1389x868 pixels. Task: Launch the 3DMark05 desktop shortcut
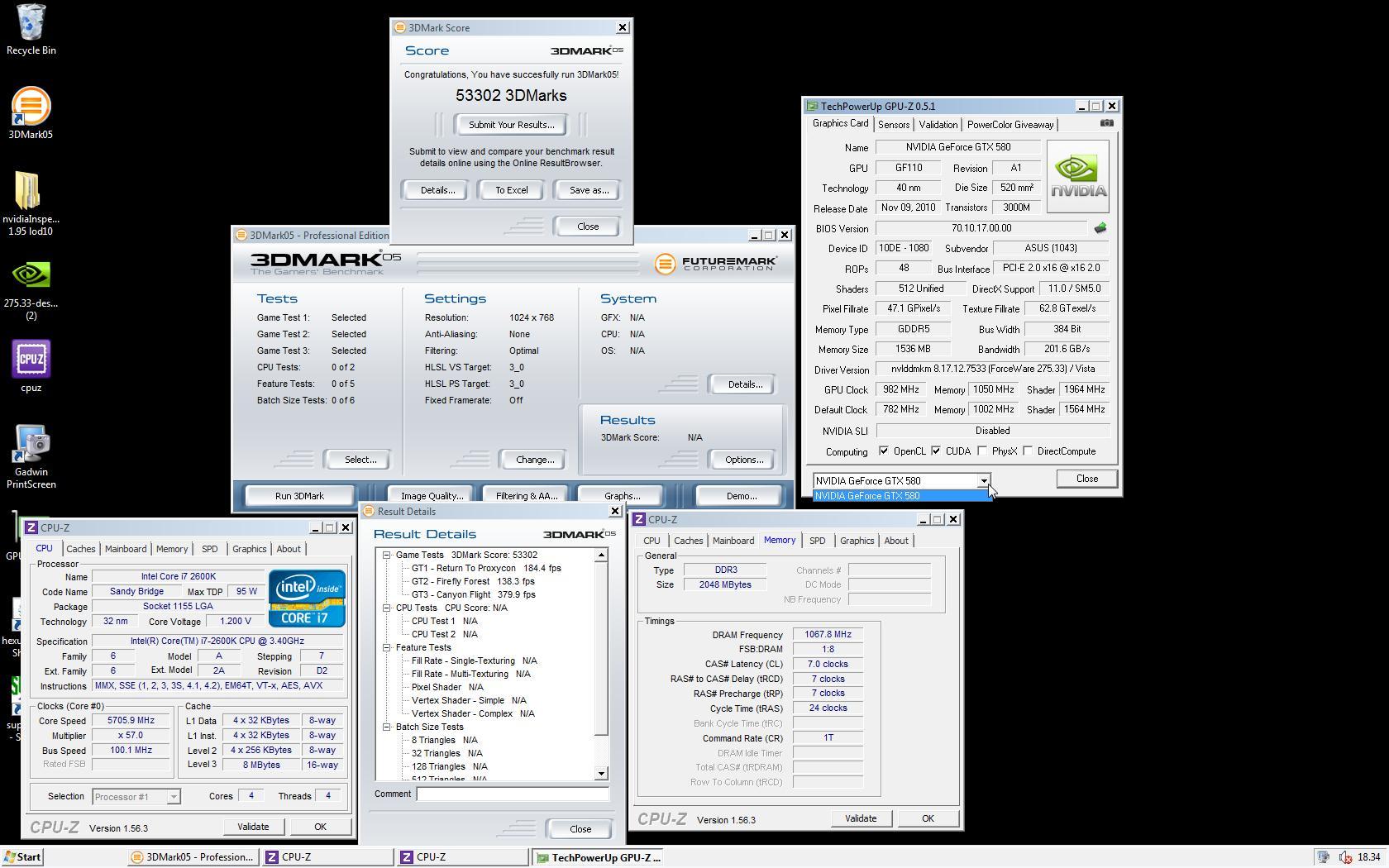tap(31, 113)
